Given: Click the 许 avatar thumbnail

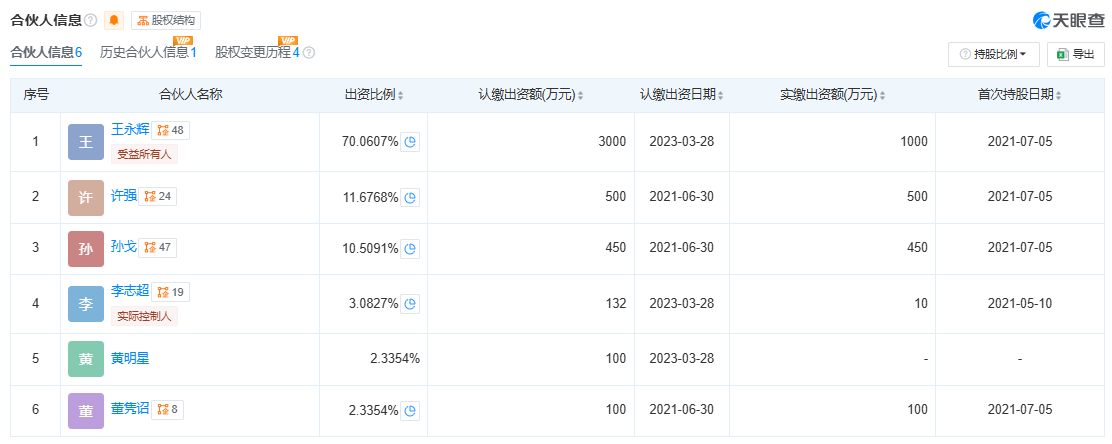Looking at the screenshot, I should coord(86,197).
